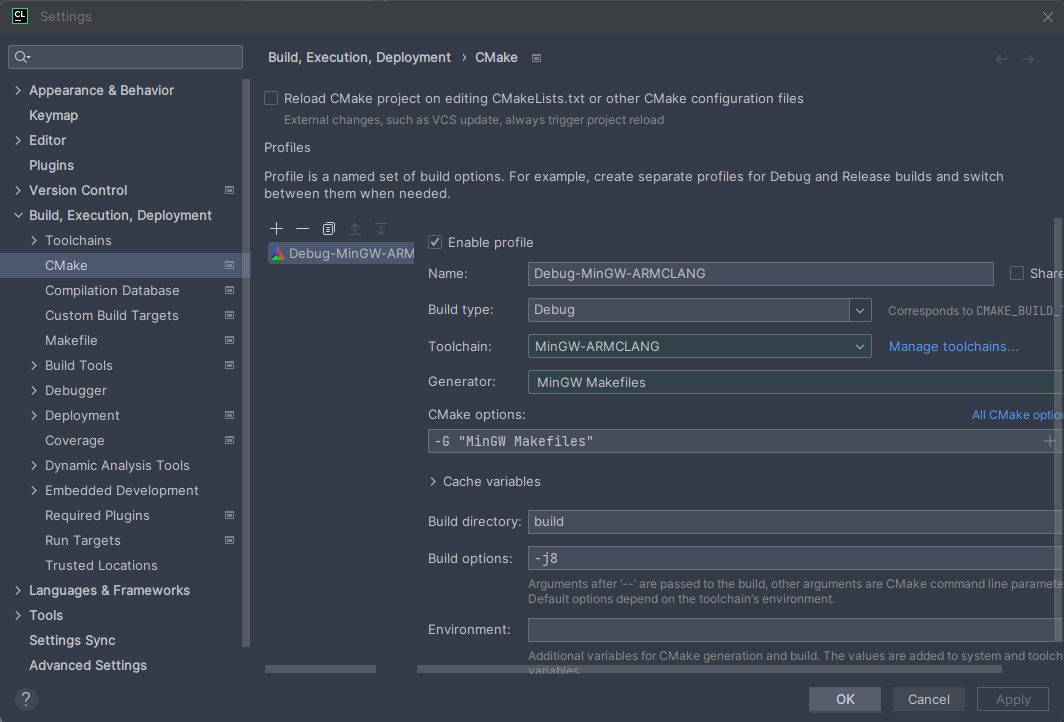Toggle the Share profile checkbox
Image resolution: width=1064 pixels, height=722 pixels.
1016,273
